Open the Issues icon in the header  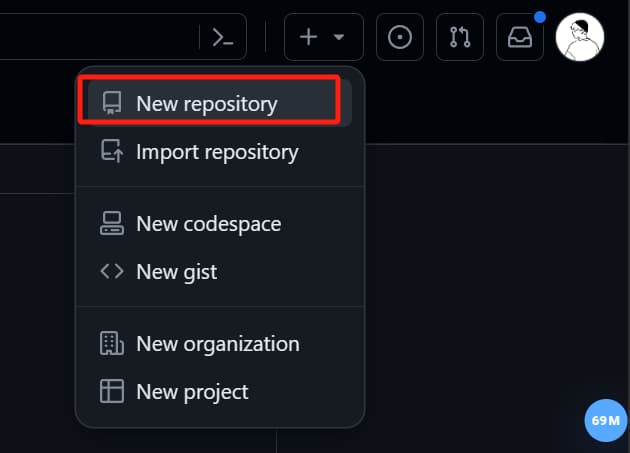pyautogui.click(x=399, y=37)
